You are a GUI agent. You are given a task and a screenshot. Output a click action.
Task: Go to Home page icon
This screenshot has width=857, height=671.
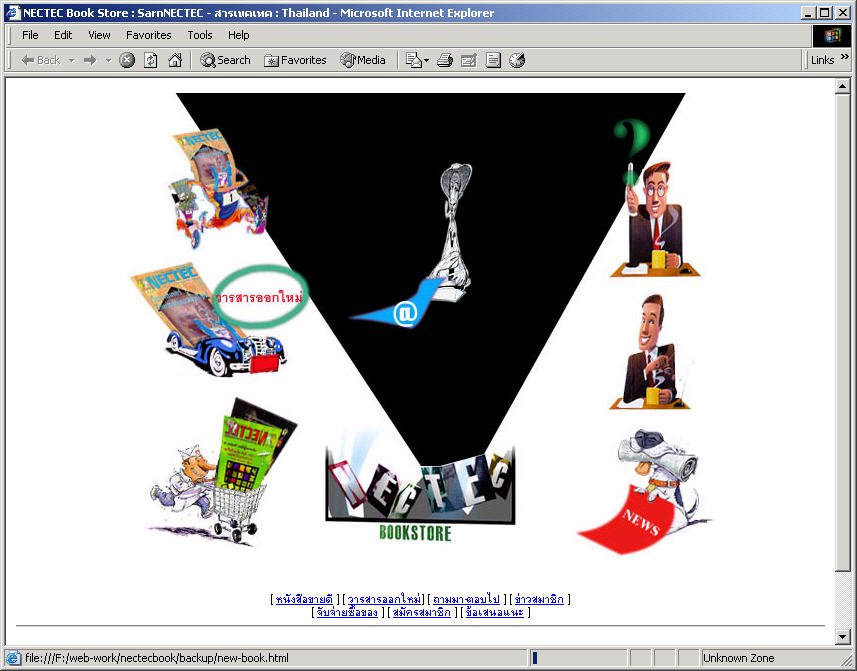click(175, 60)
